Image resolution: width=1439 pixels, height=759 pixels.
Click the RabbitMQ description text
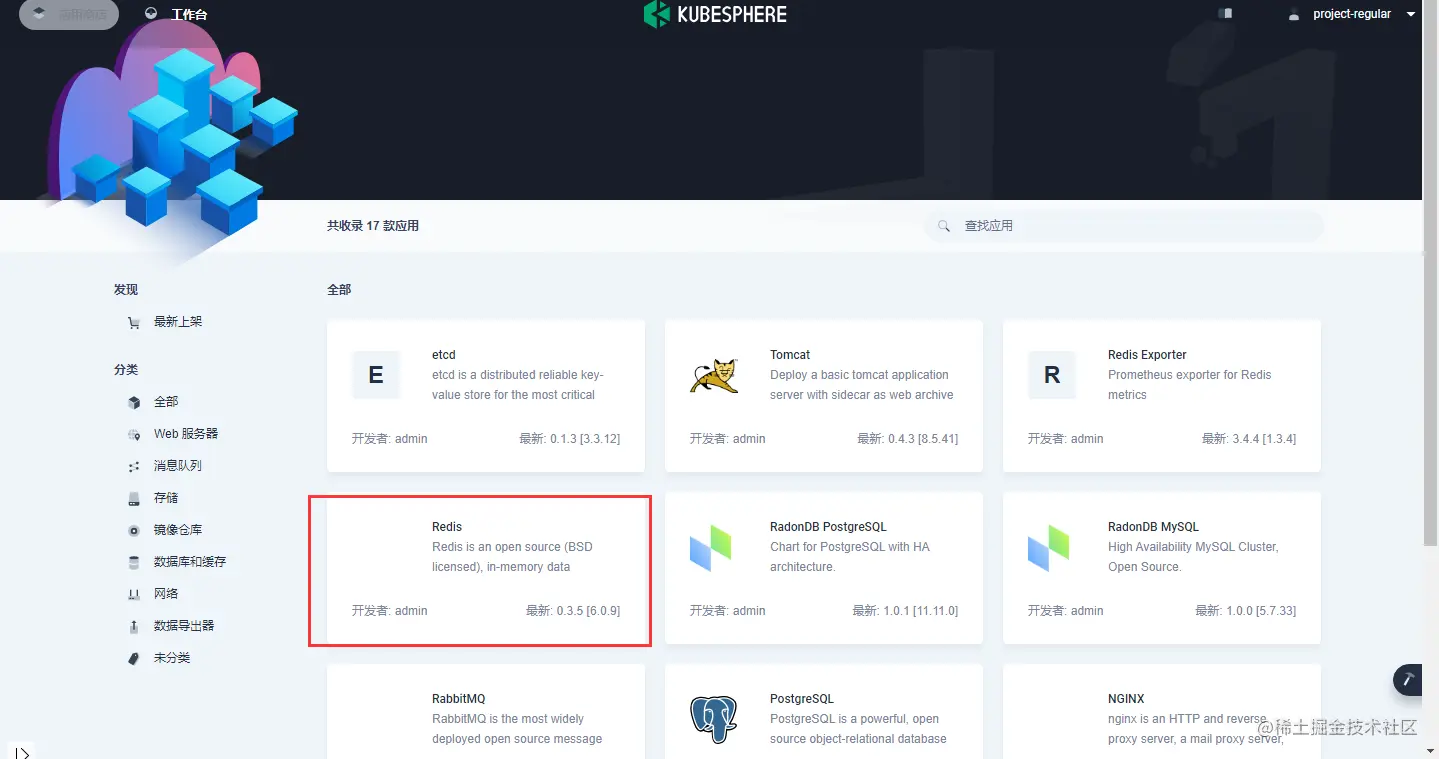pyautogui.click(x=517, y=729)
